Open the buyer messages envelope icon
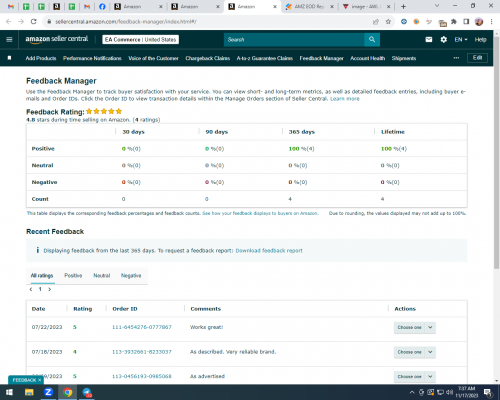This screenshot has height=400, width=500. pos(429,40)
